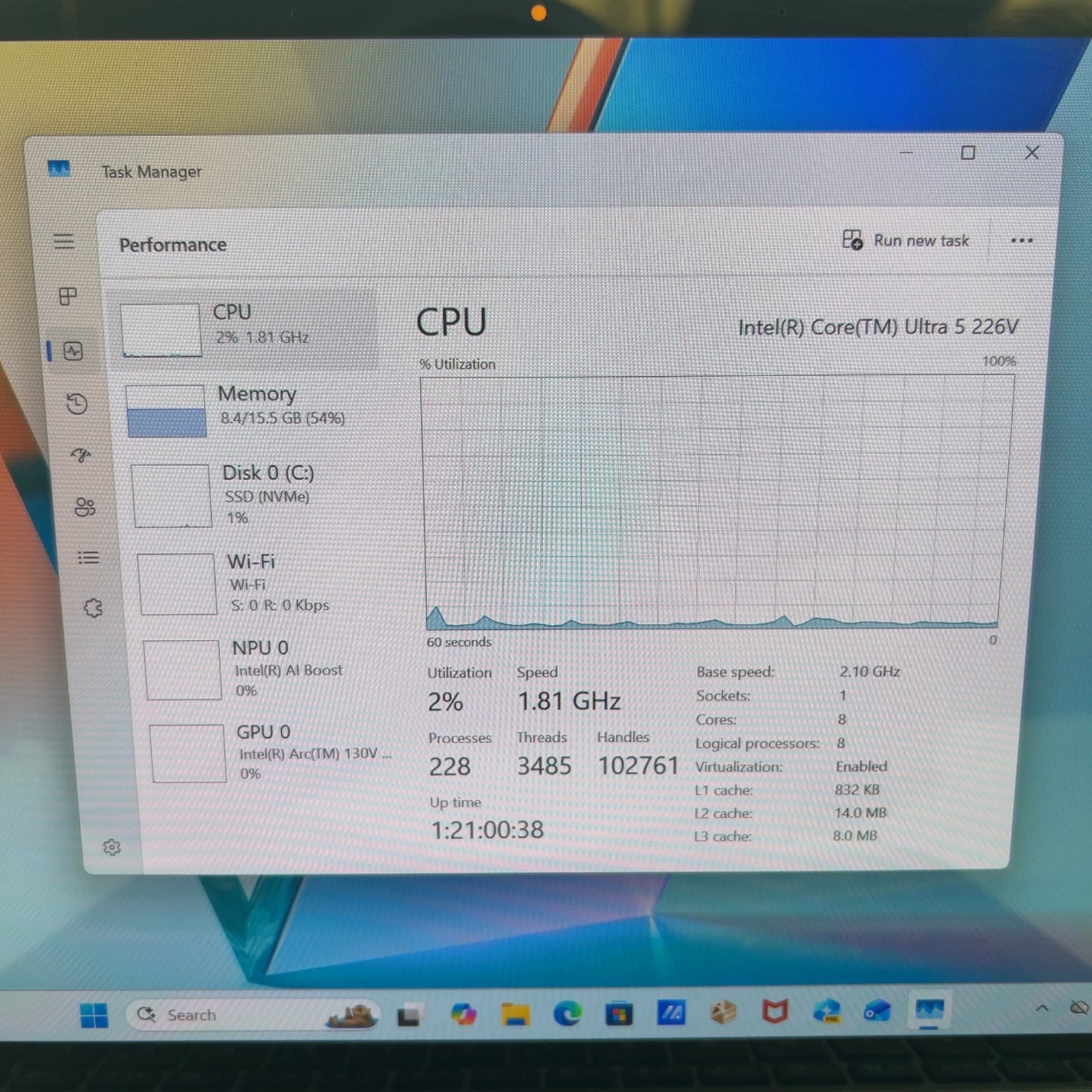Open the Processes page icon in sidebar
This screenshot has height=1092, width=1092.
pyautogui.click(x=68, y=296)
